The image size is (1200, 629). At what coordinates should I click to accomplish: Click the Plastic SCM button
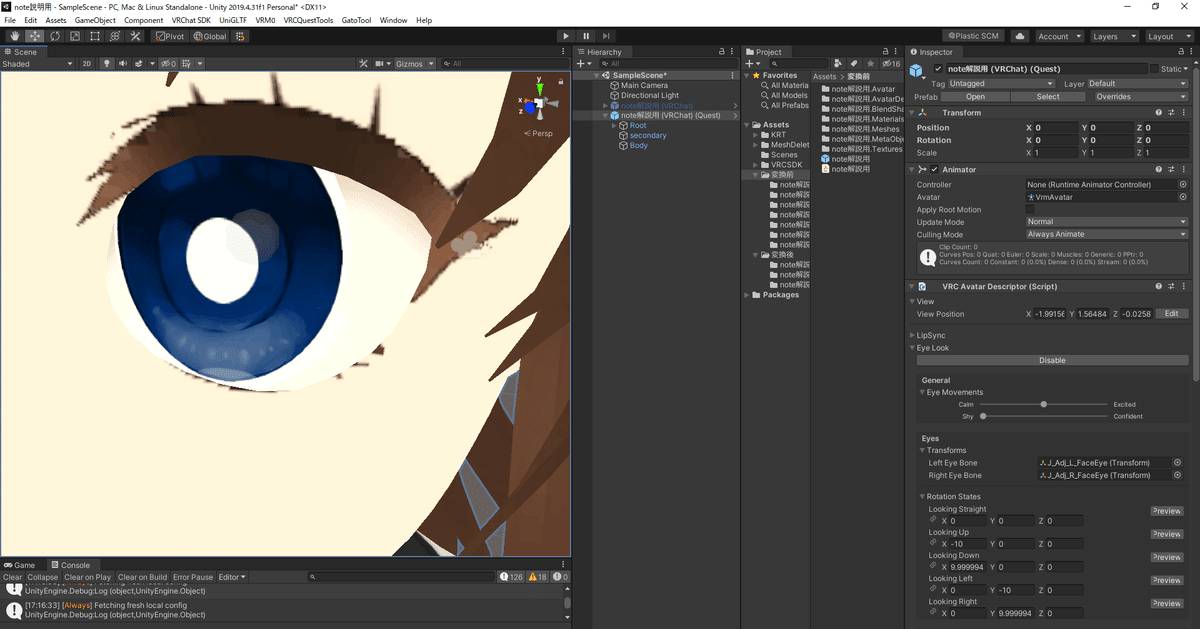coord(974,36)
